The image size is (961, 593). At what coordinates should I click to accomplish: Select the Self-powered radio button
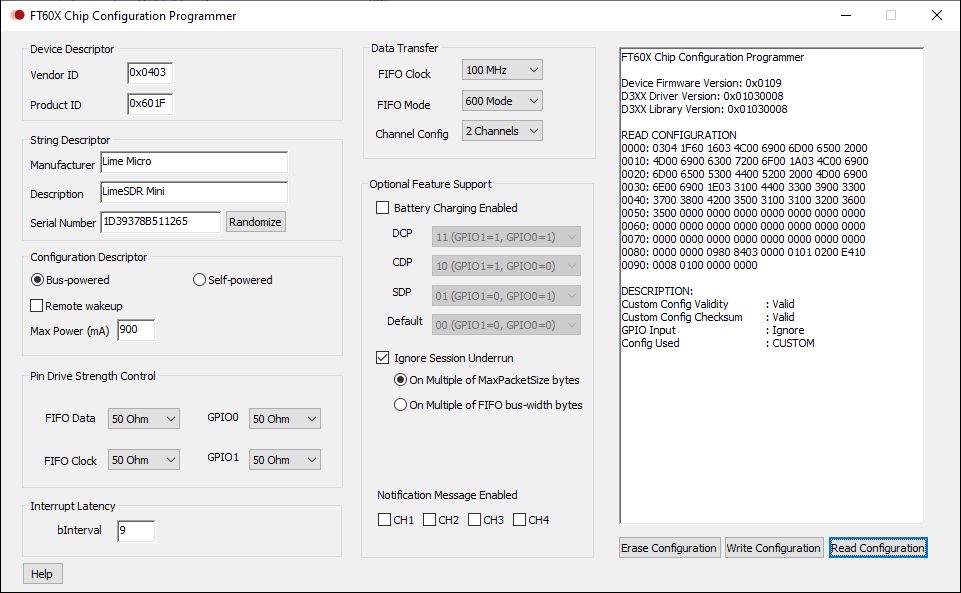199,280
